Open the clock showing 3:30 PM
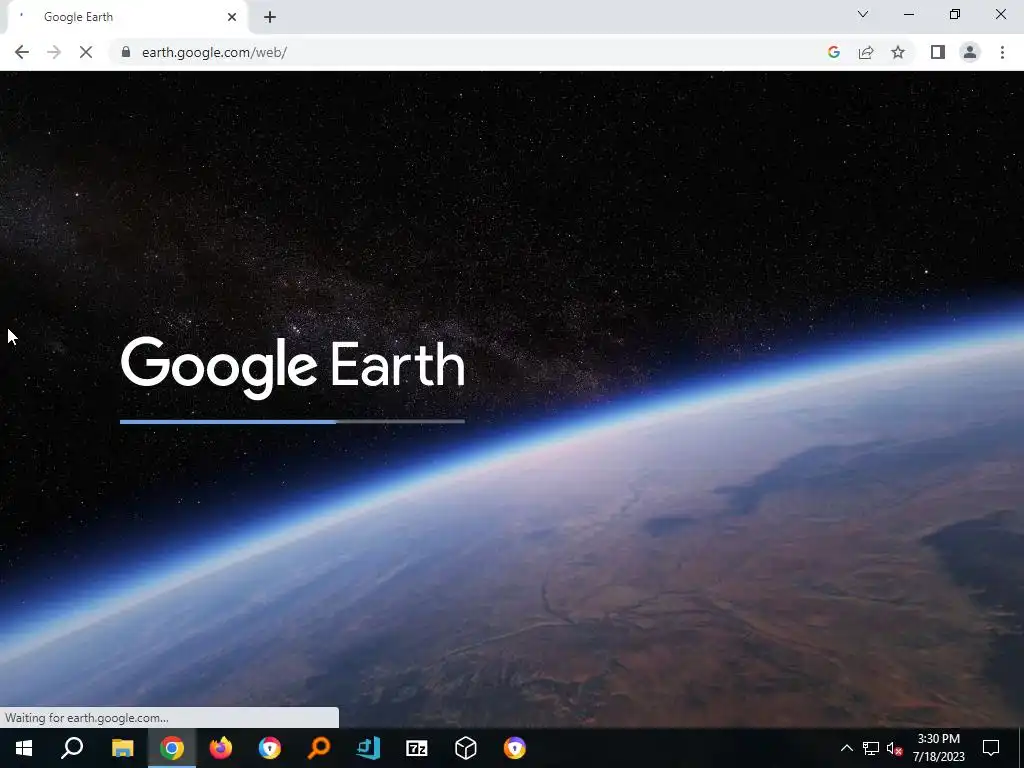The image size is (1024, 768). click(938, 748)
